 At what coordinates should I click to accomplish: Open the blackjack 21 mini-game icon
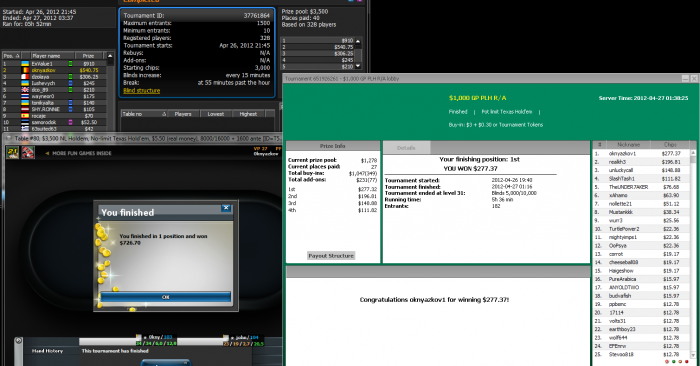[12, 152]
